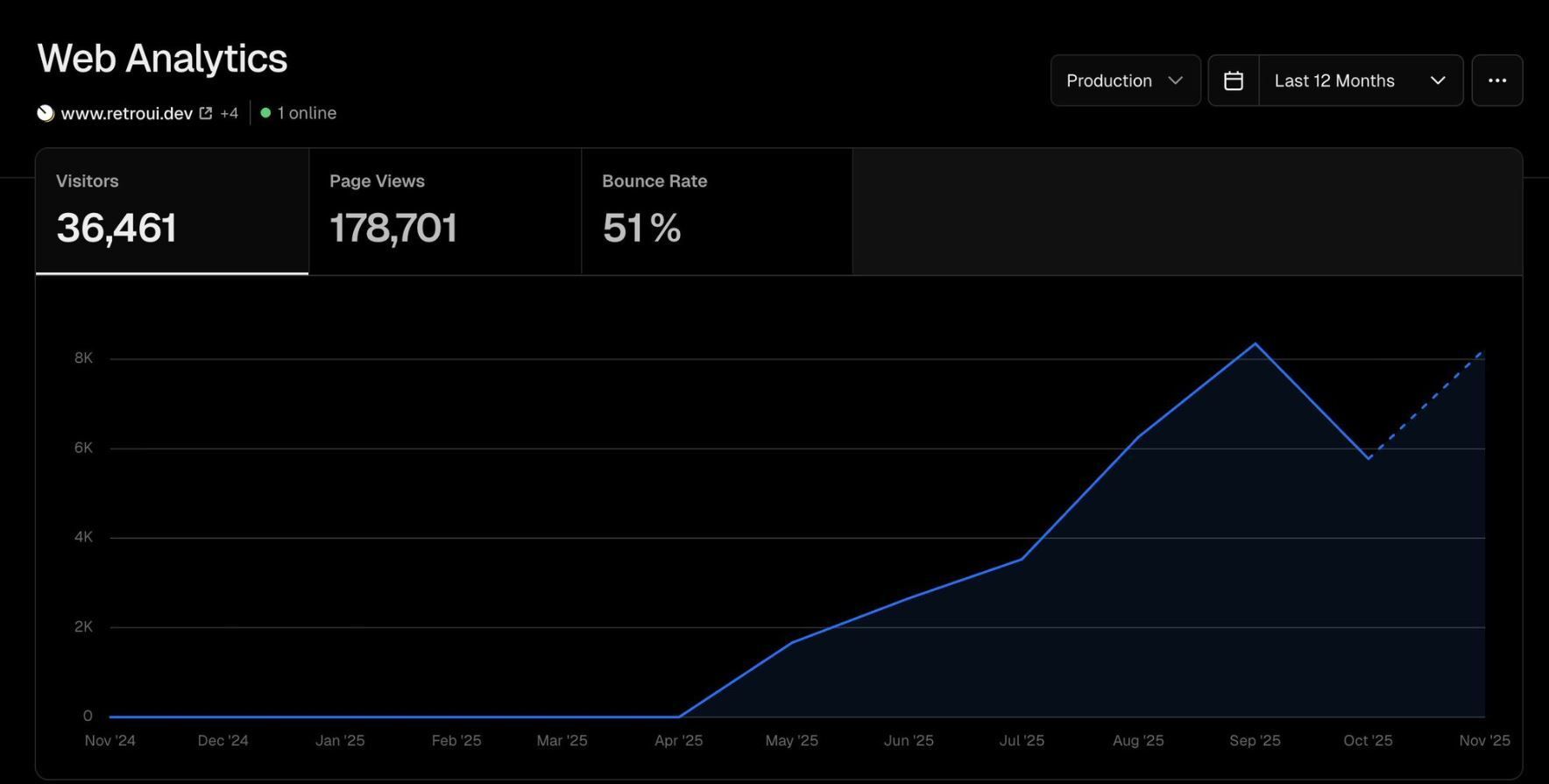Screen dimensions: 1549x784
Task: Click the 51% bounce rate value
Action: pyautogui.click(x=641, y=228)
